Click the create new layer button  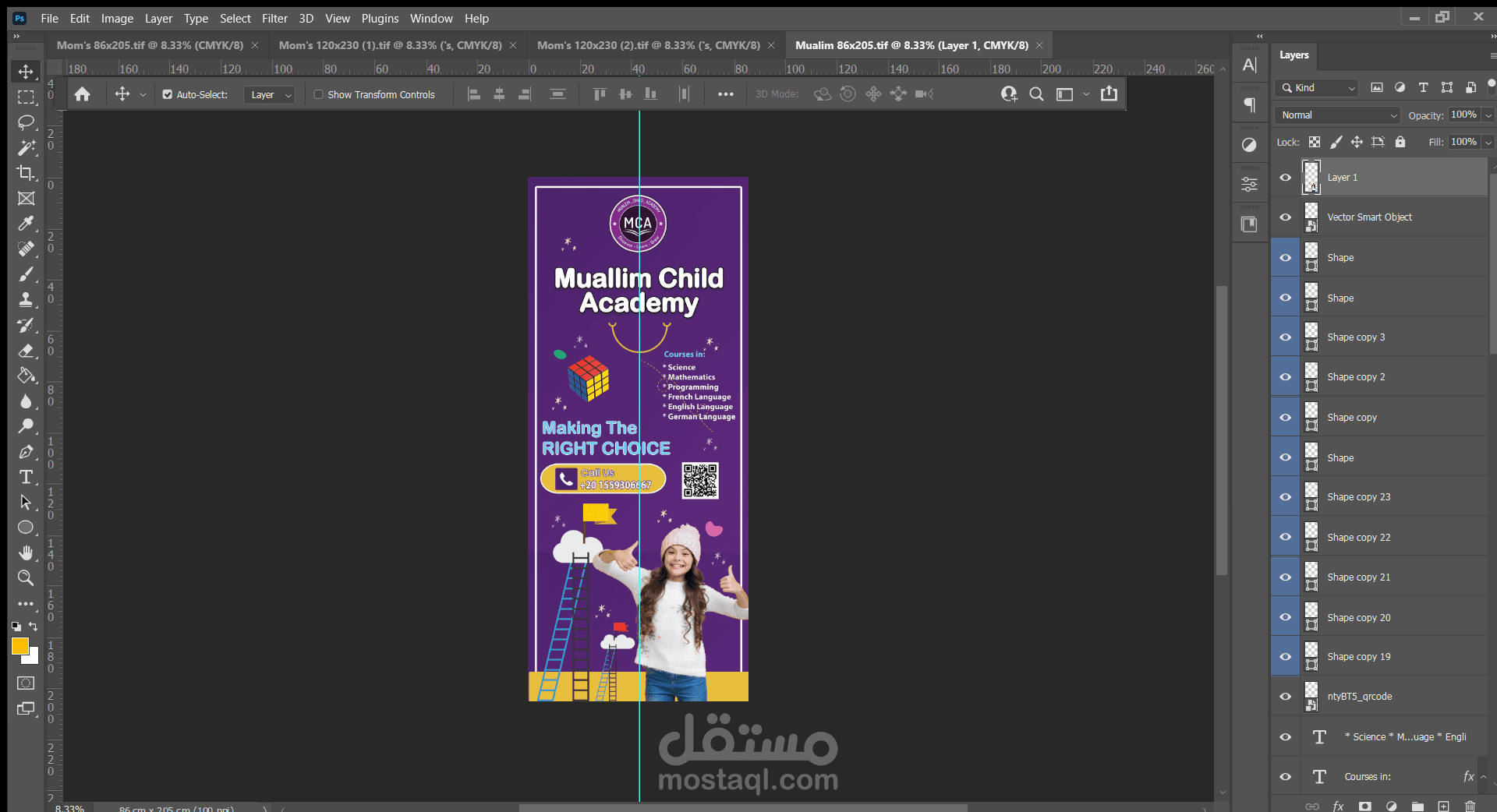tap(1444, 806)
